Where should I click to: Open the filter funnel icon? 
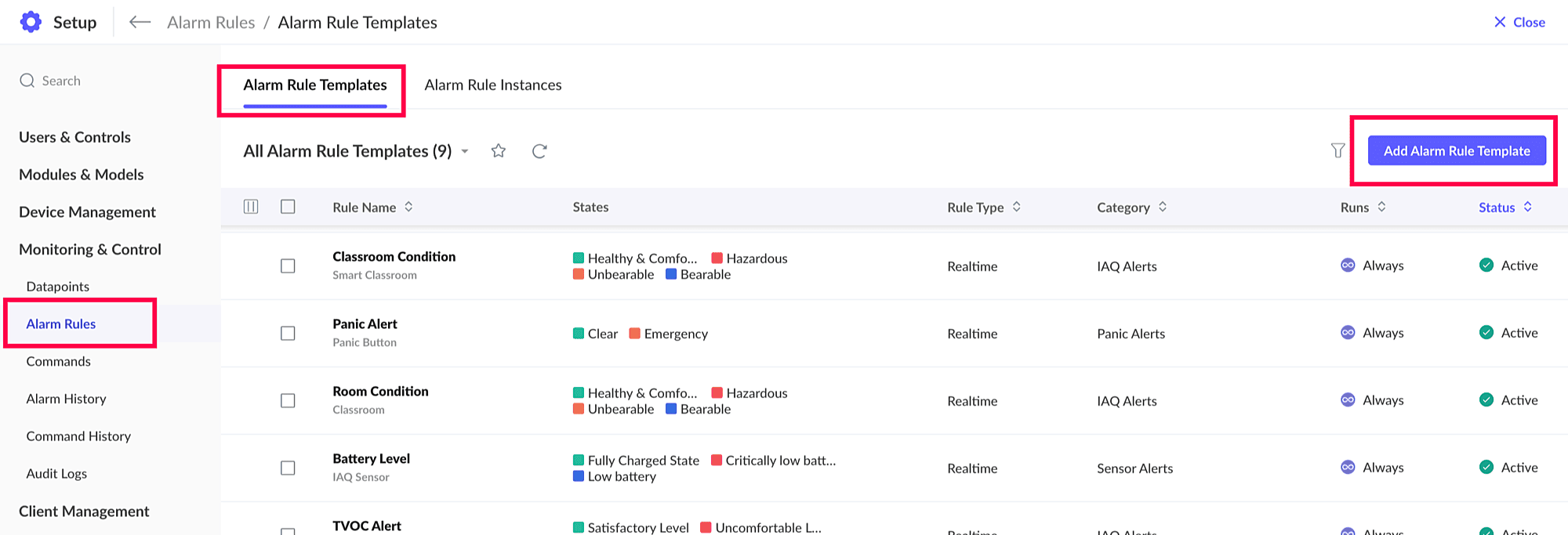[x=1338, y=150]
